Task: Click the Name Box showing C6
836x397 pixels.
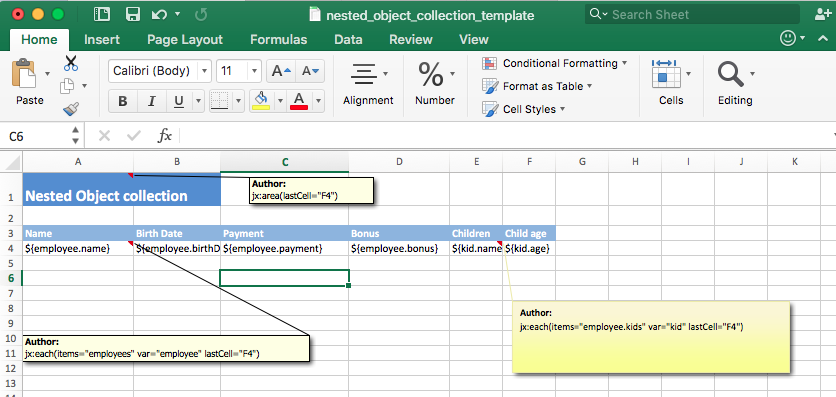Action: click(x=36, y=136)
